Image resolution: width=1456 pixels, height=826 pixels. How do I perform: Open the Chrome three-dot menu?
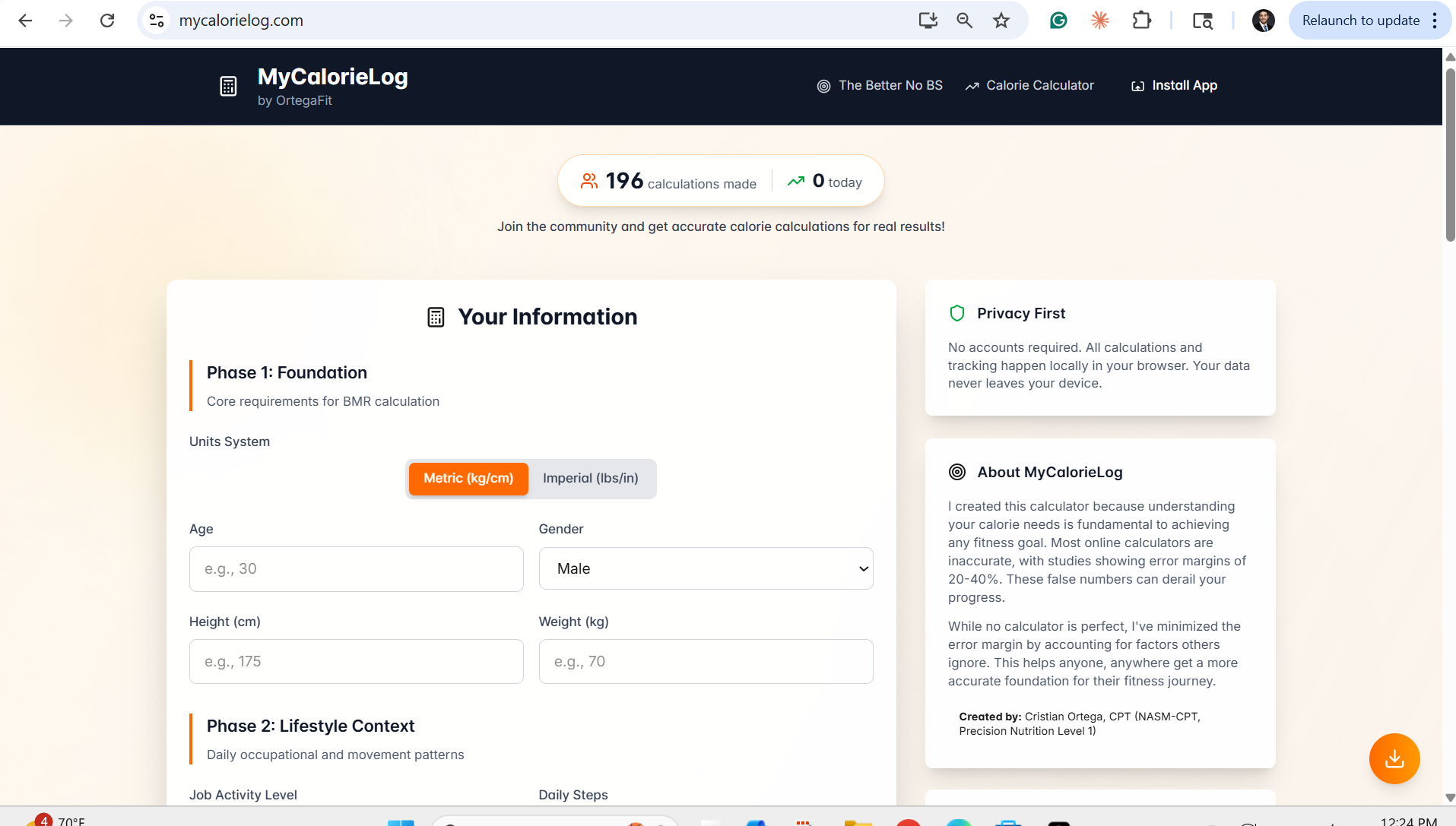(x=1435, y=21)
